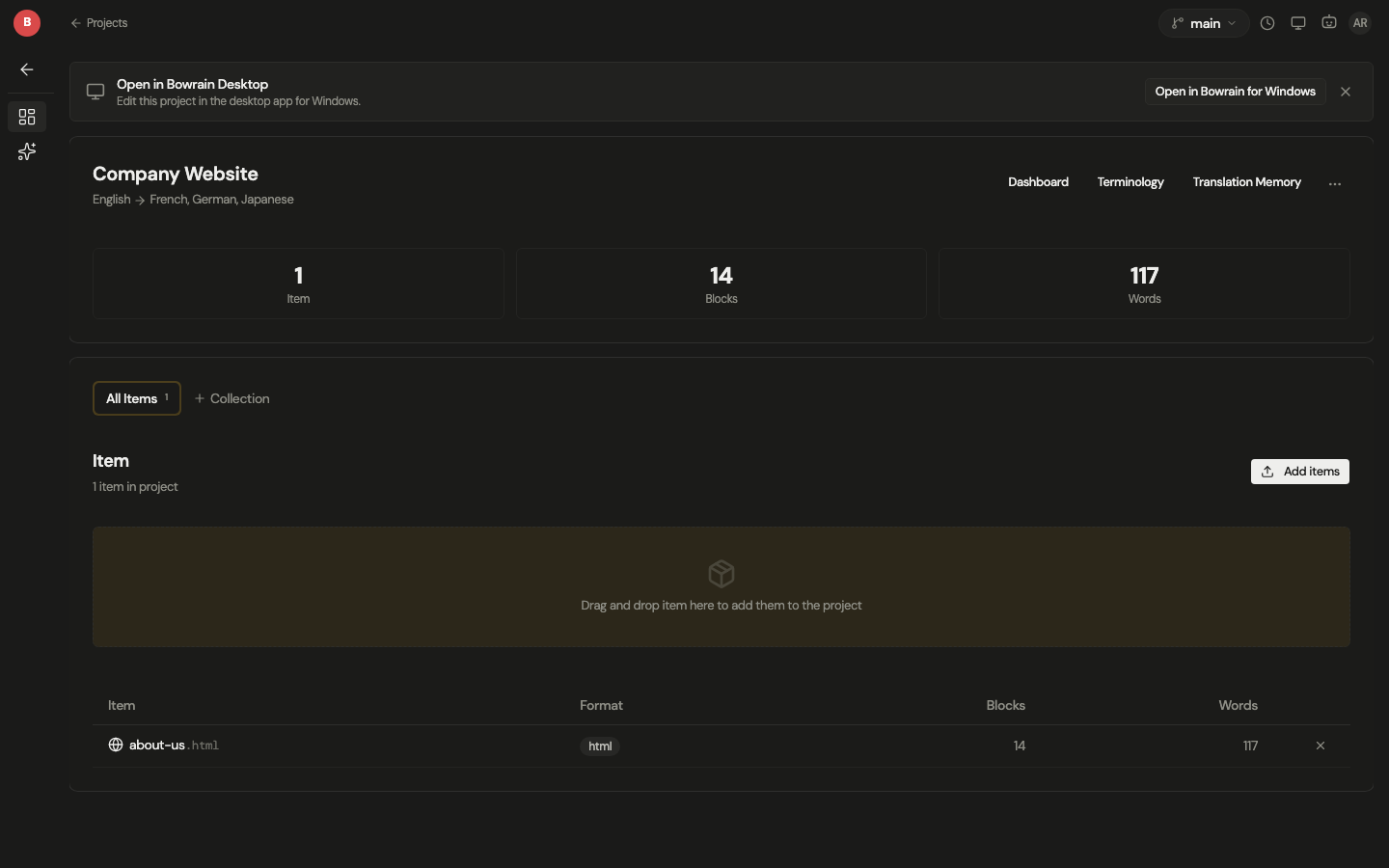Open the main branch dropdown

click(x=1204, y=23)
